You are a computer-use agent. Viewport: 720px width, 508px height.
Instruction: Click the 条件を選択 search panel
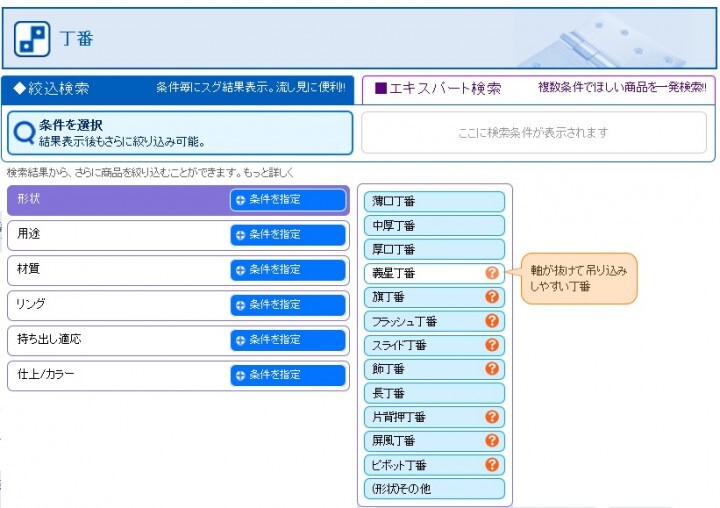click(180, 133)
